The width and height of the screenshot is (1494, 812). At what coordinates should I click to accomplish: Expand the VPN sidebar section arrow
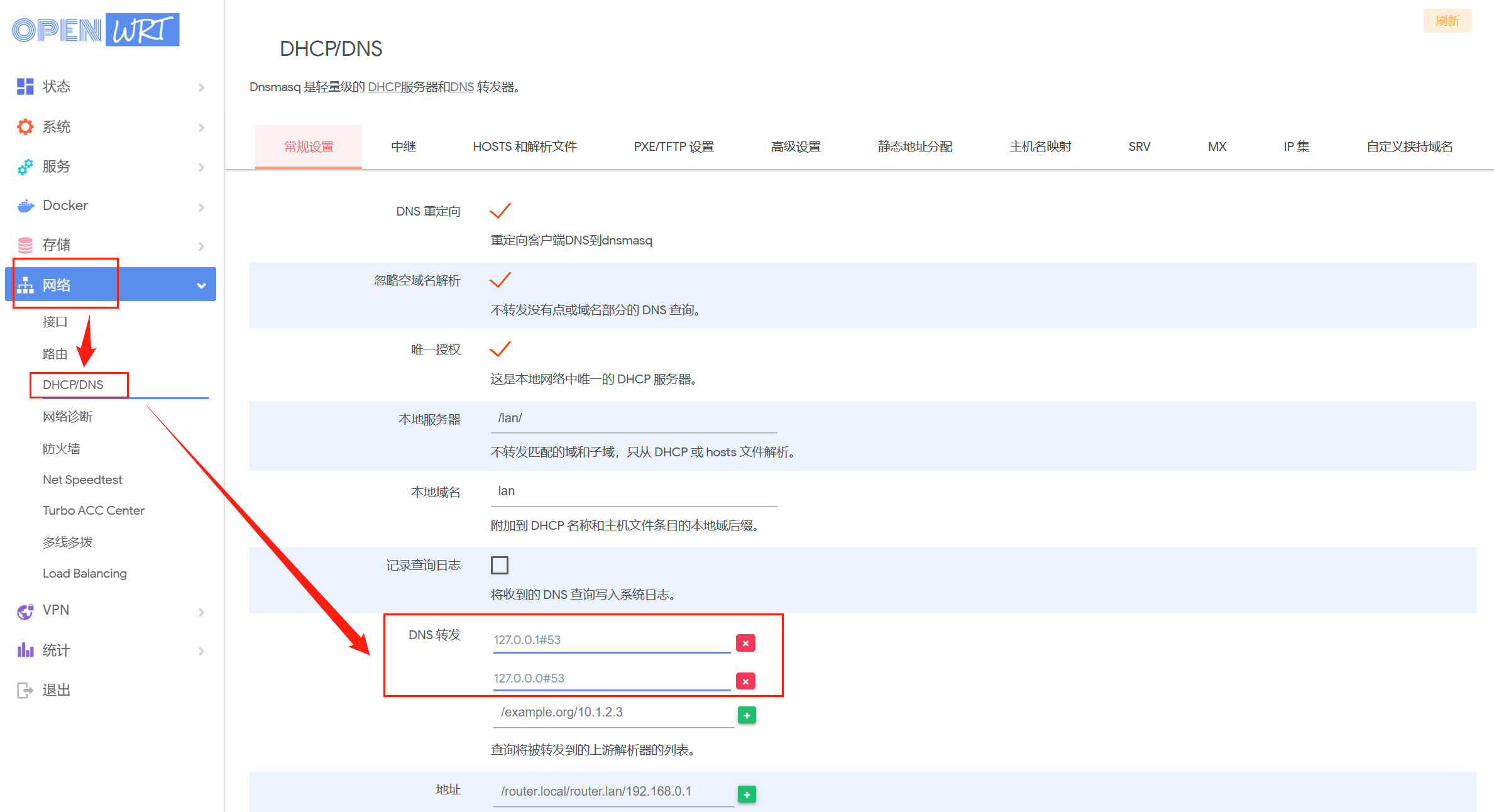(x=201, y=612)
